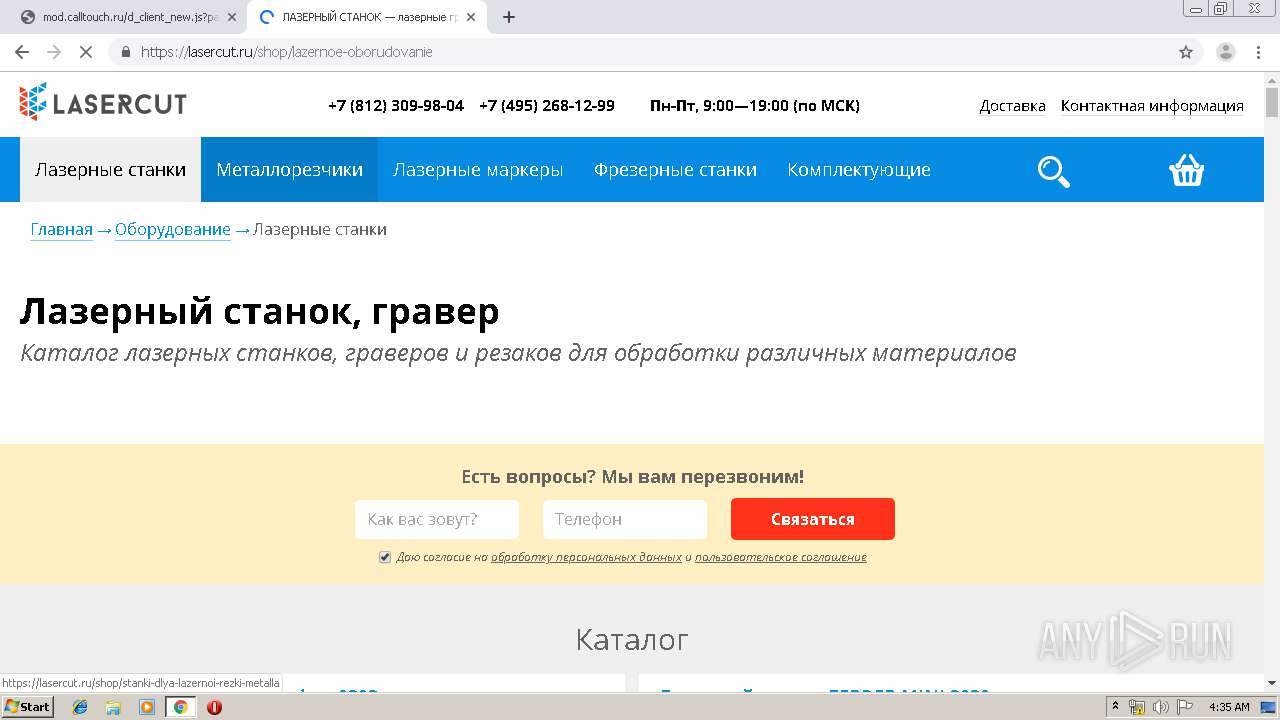Open a new browser tab
Image resolution: width=1280 pixels, height=720 pixels.
(508, 17)
